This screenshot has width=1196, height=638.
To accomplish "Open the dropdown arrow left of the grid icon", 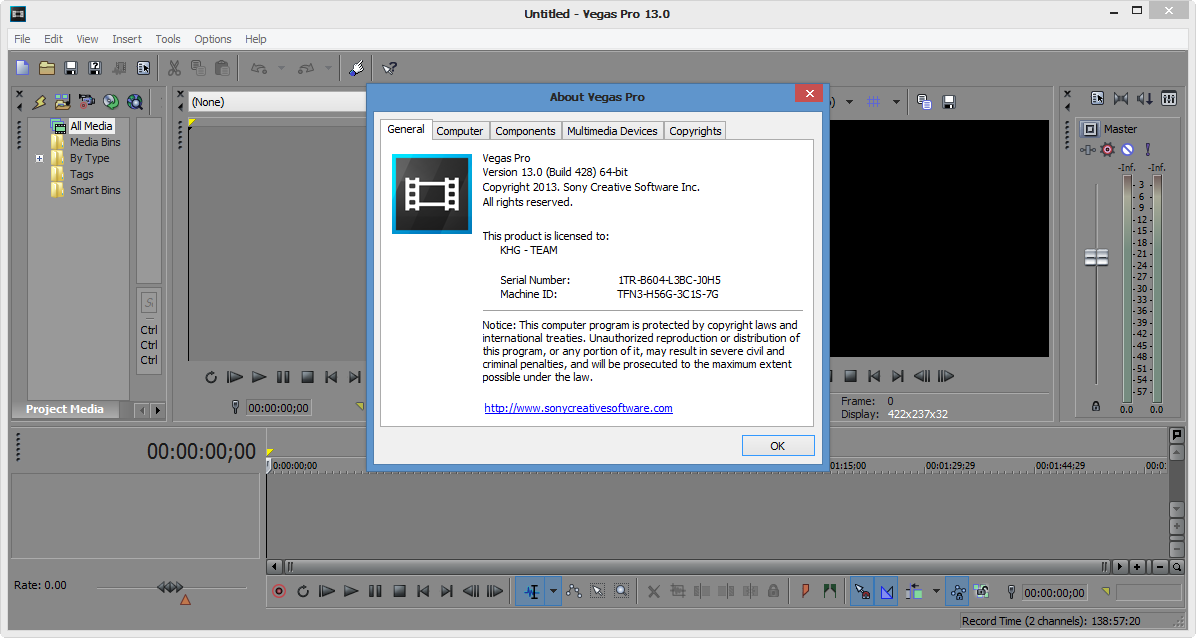I will pos(849,102).
